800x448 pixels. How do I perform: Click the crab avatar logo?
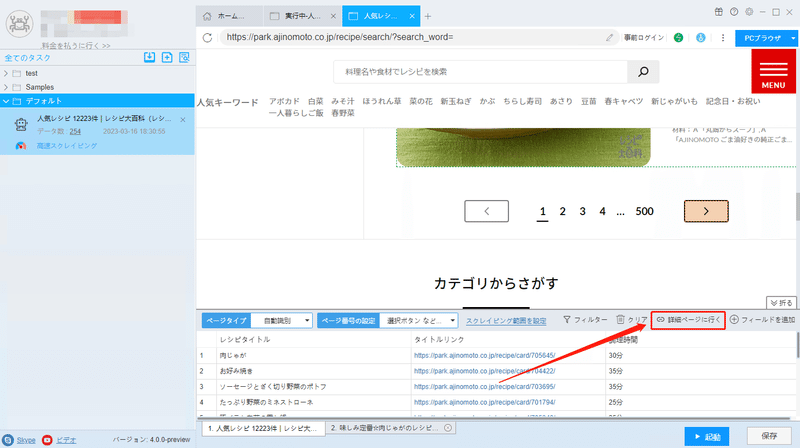(19, 23)
